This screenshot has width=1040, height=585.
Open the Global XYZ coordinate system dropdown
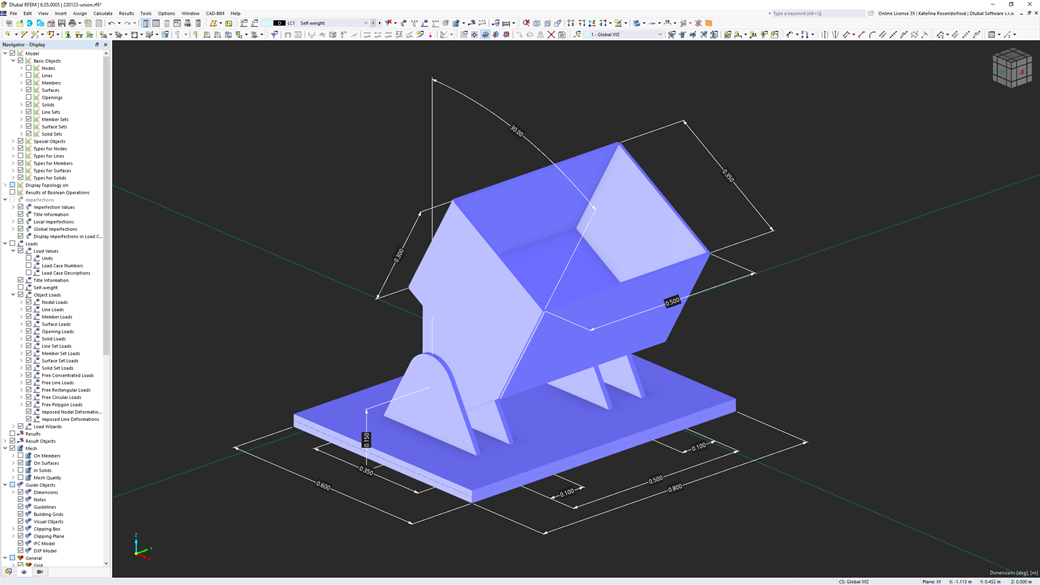coord(662,33)
